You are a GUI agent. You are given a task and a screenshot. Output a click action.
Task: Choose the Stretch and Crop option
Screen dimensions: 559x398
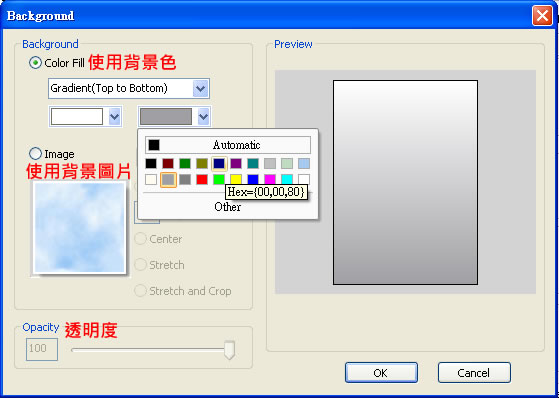tap(140, 291)
